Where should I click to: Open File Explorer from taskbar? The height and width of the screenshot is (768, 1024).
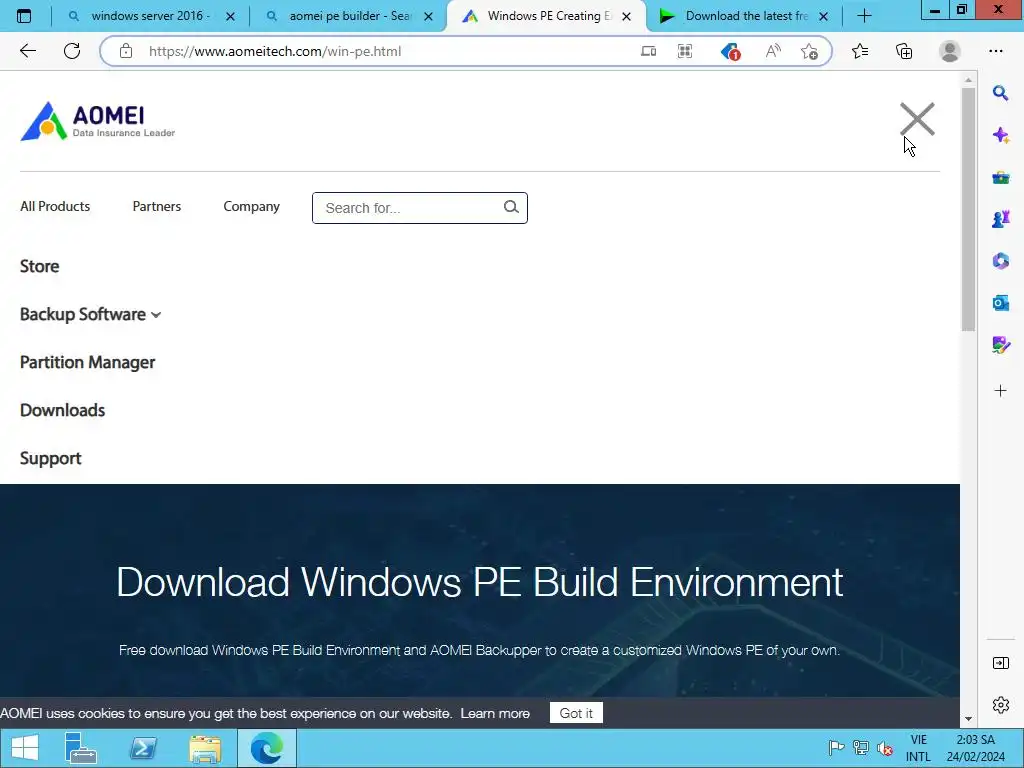205,748
